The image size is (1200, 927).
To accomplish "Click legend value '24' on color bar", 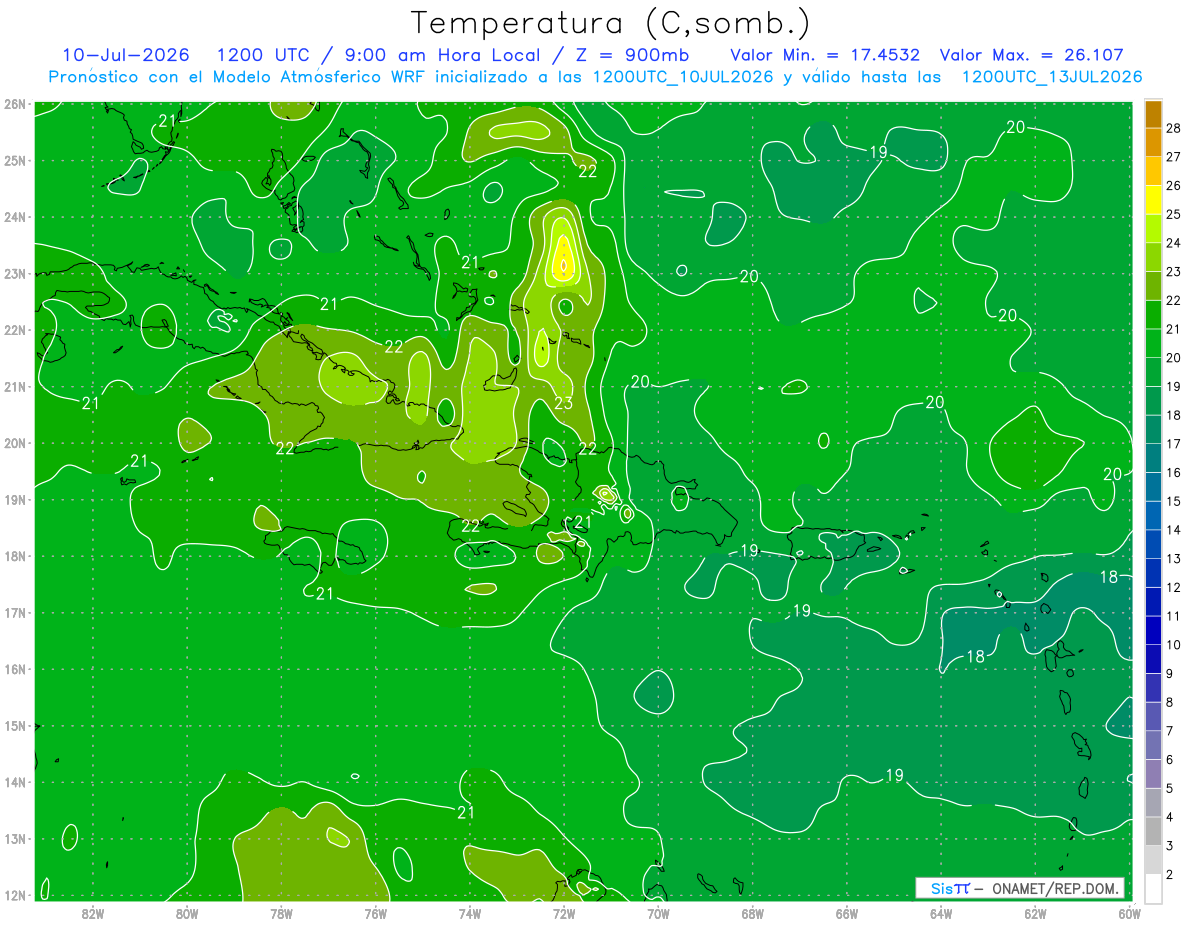I will 1173,243.
